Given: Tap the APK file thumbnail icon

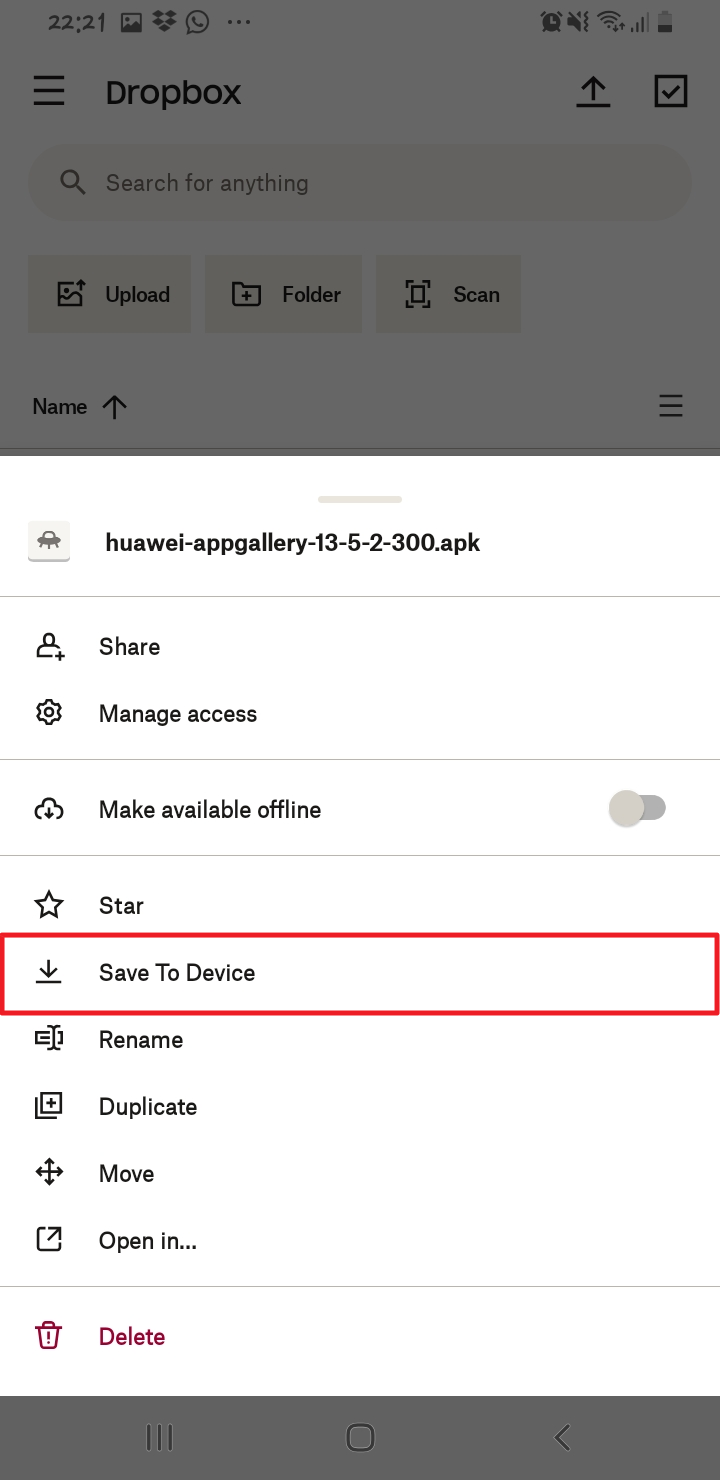Looking at the screenshot, I should pos(49,542).
